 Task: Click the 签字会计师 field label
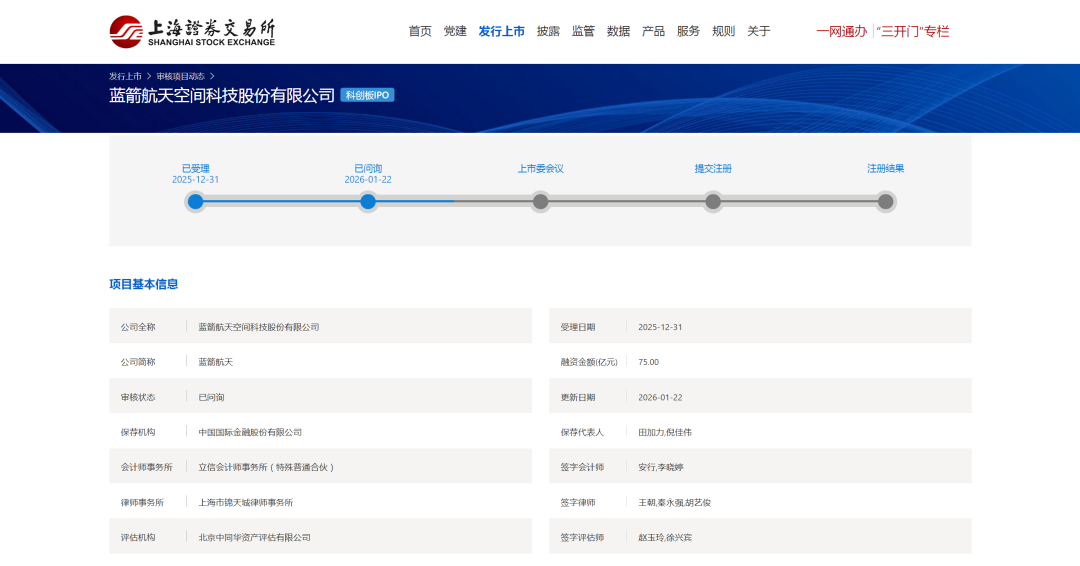pyautogui.click(x=582, y=467)
